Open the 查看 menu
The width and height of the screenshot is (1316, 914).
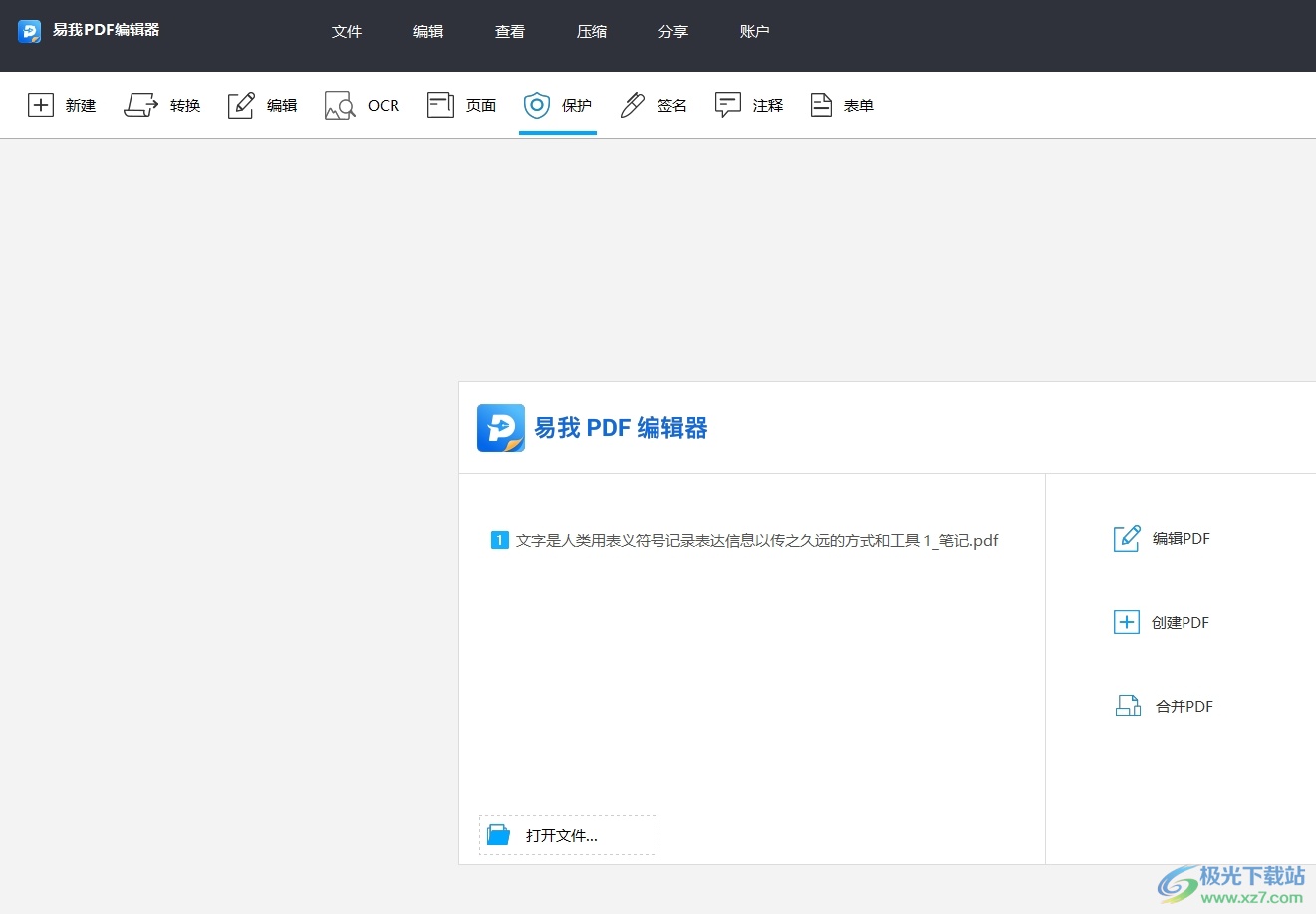510,32
